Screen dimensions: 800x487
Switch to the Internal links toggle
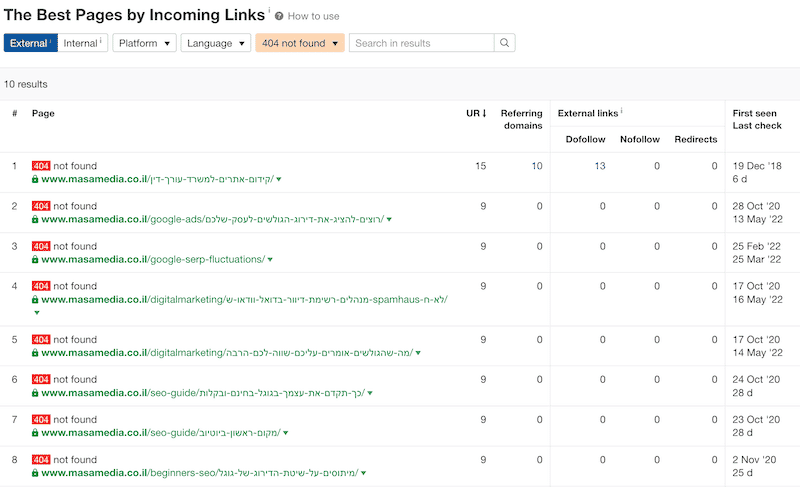pyautogui.click(x=83, y=43)
